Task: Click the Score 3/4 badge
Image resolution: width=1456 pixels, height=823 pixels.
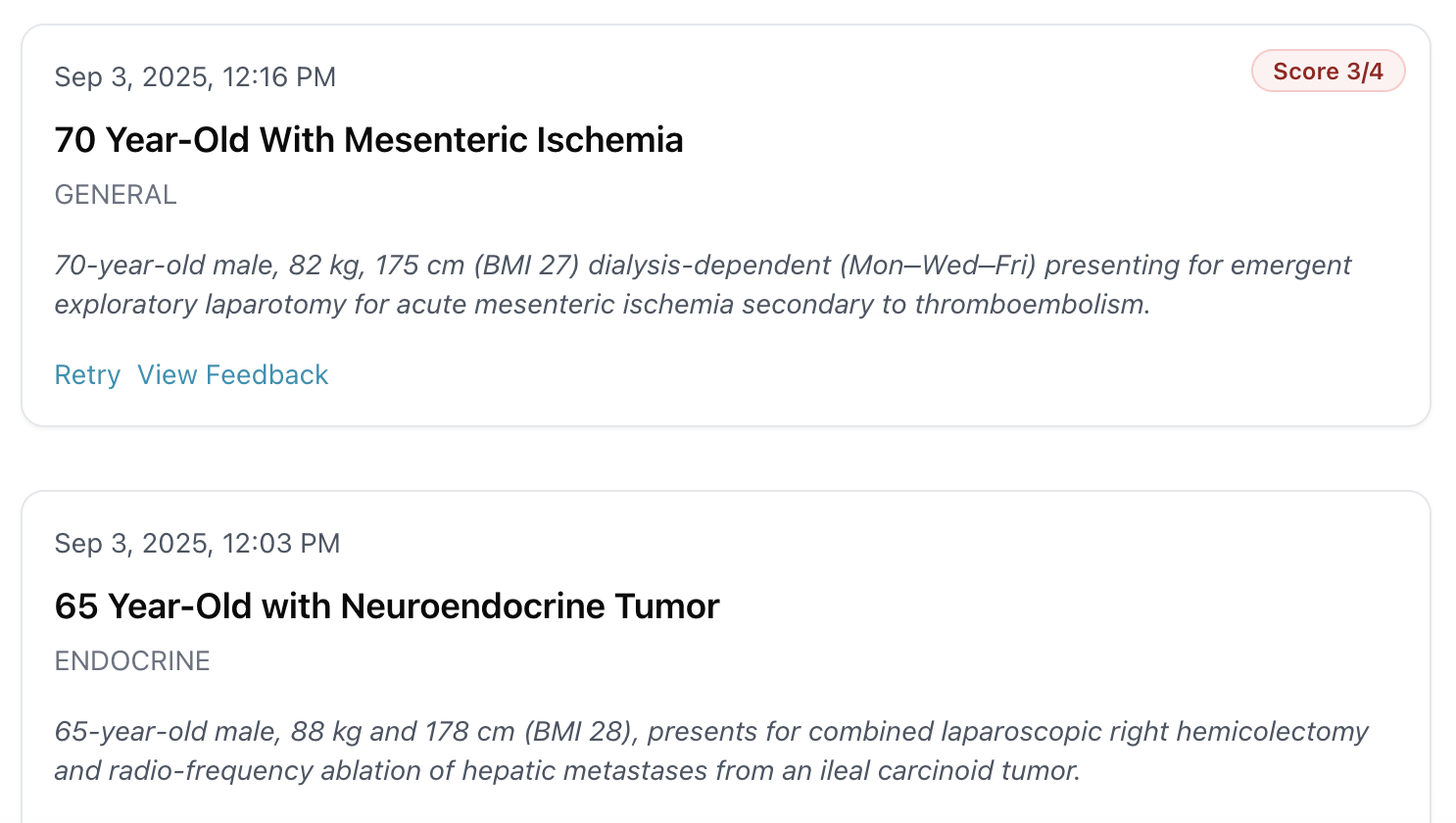Action: click(1328, 72)
